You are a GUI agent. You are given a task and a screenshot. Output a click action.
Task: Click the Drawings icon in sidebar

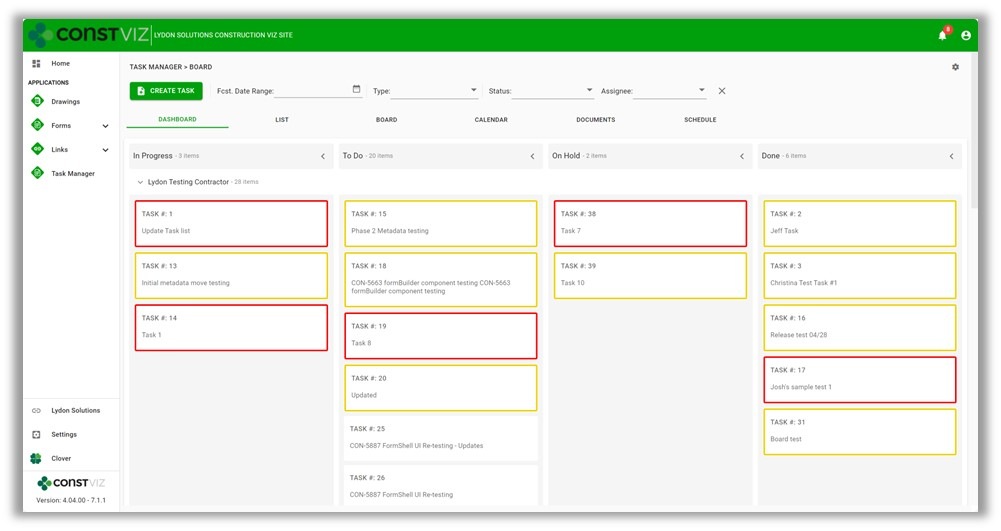tap(37, 101)
